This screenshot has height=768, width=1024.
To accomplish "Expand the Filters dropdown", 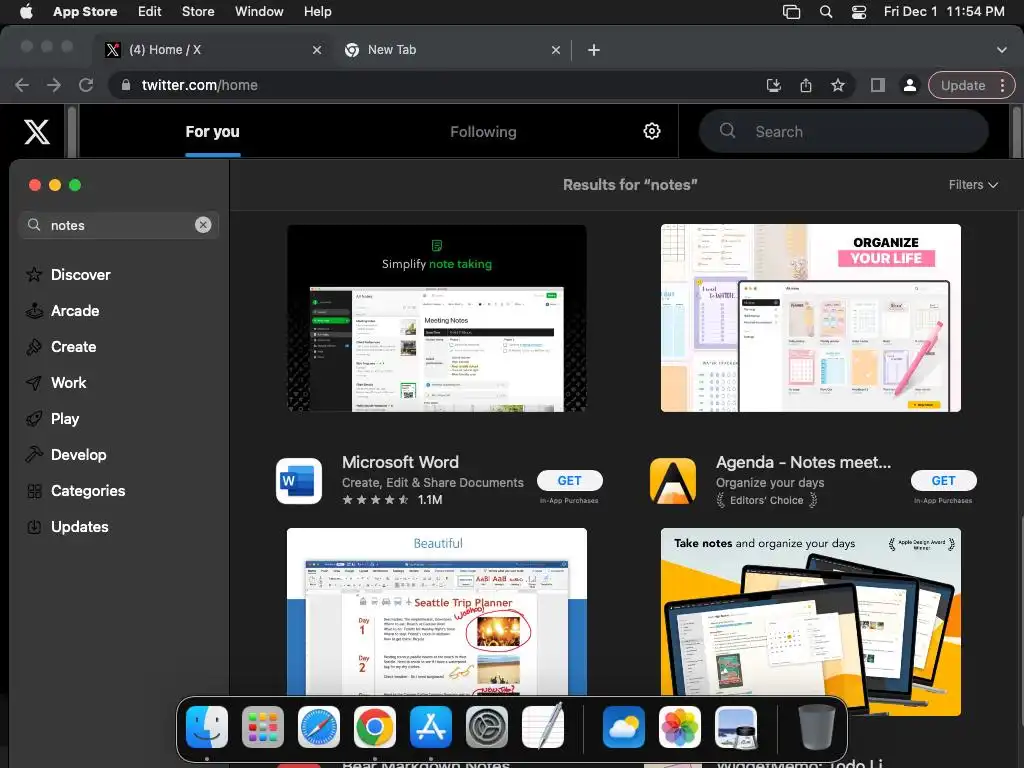I will click(x=973, y=185).
